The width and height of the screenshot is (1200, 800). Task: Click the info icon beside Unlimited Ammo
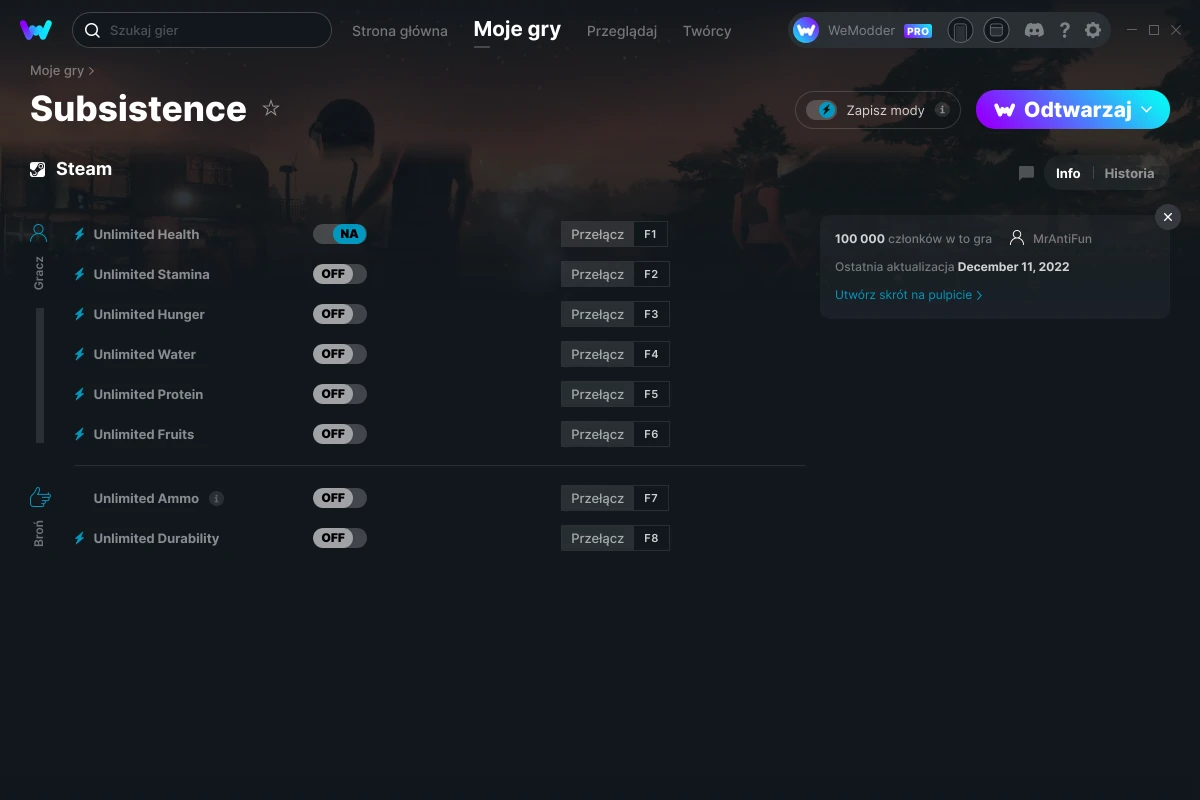(217, 498)
